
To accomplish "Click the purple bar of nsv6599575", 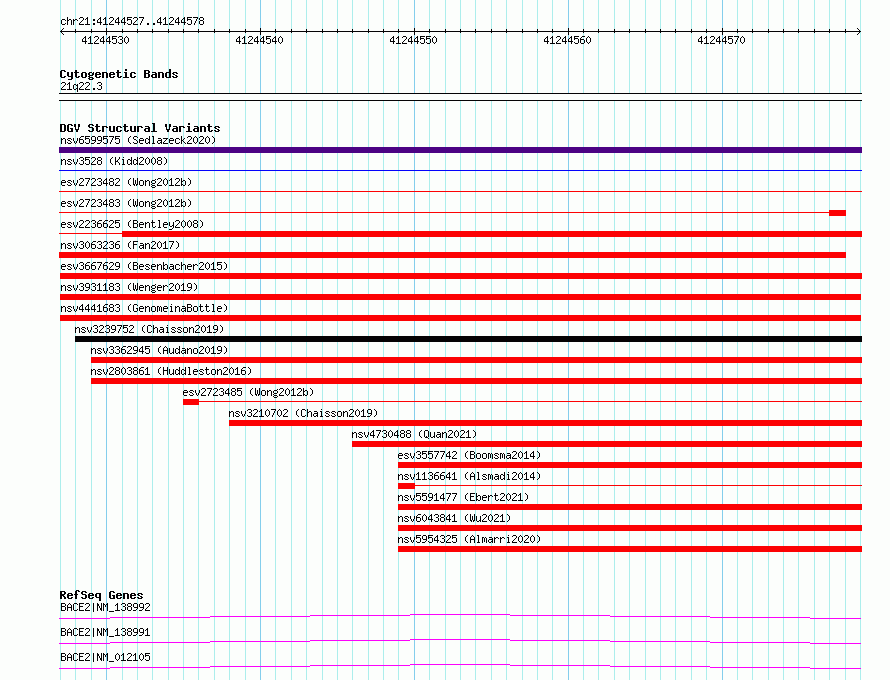I will [x=460, y=150].
